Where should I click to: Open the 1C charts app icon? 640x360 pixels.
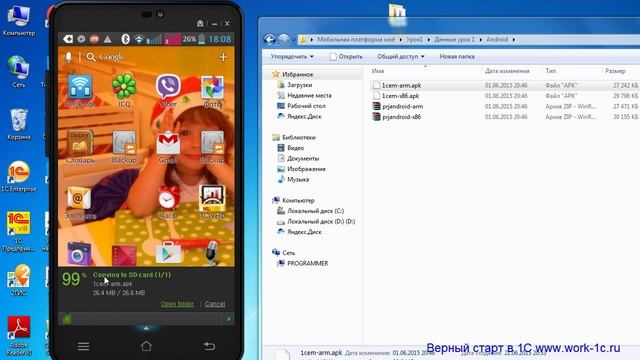point(212,199)
